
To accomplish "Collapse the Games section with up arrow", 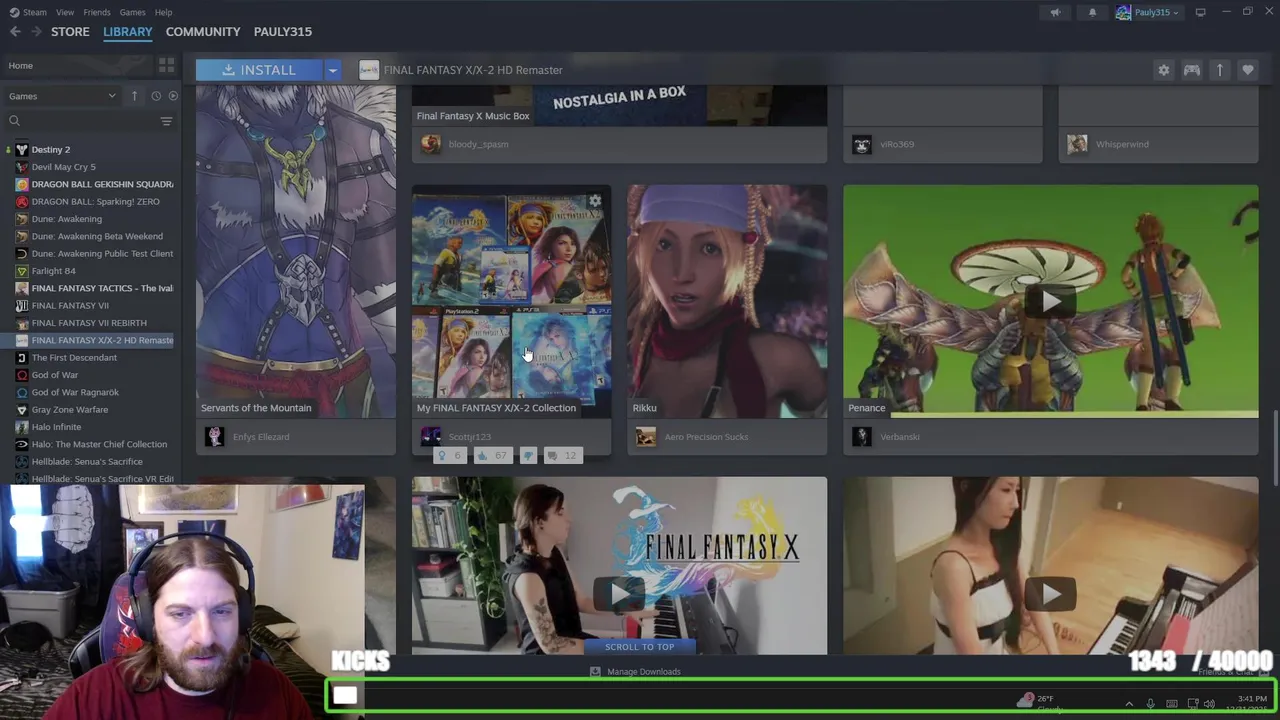I will tap(134, 96).
